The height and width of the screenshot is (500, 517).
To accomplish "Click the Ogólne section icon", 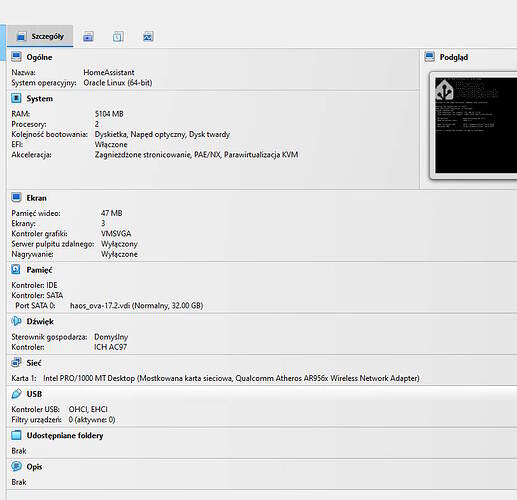I will click(16, 57).
